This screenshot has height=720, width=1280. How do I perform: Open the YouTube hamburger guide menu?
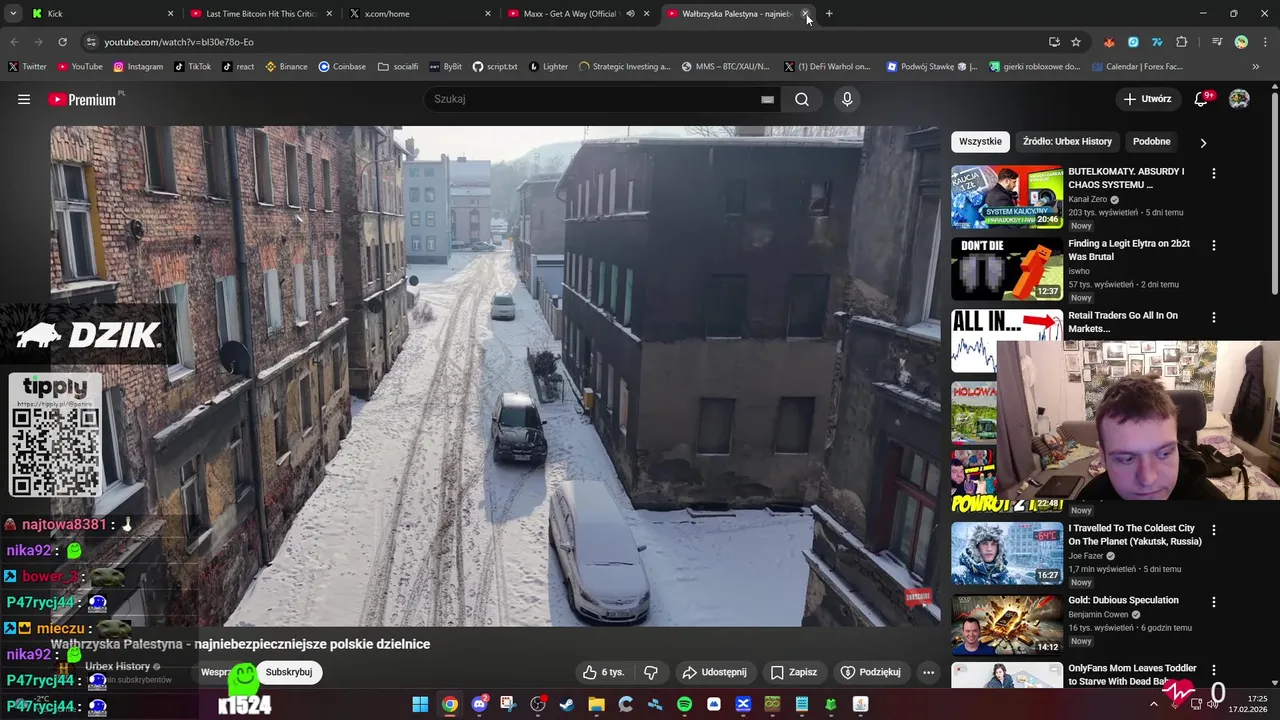point(24,99)
